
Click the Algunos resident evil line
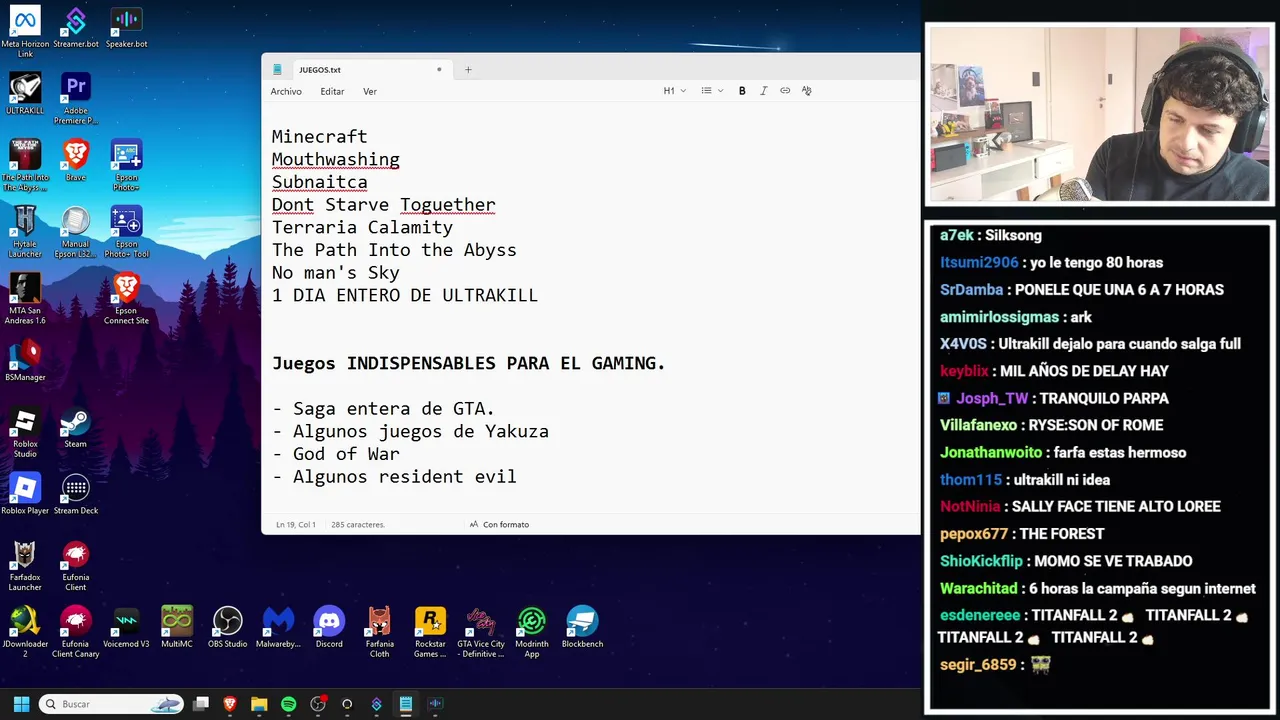394,477
